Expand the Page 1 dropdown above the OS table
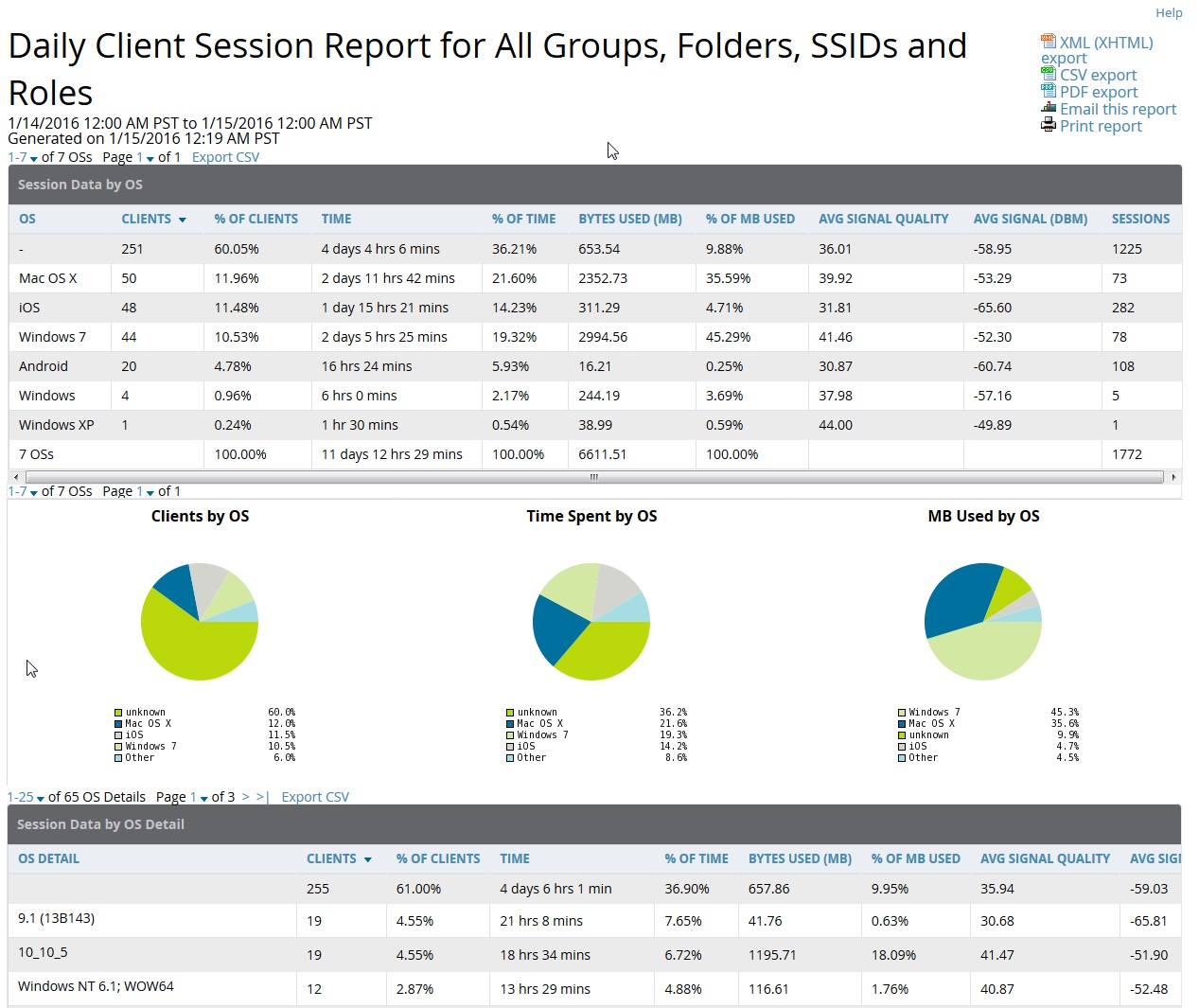 pos(145,157)
